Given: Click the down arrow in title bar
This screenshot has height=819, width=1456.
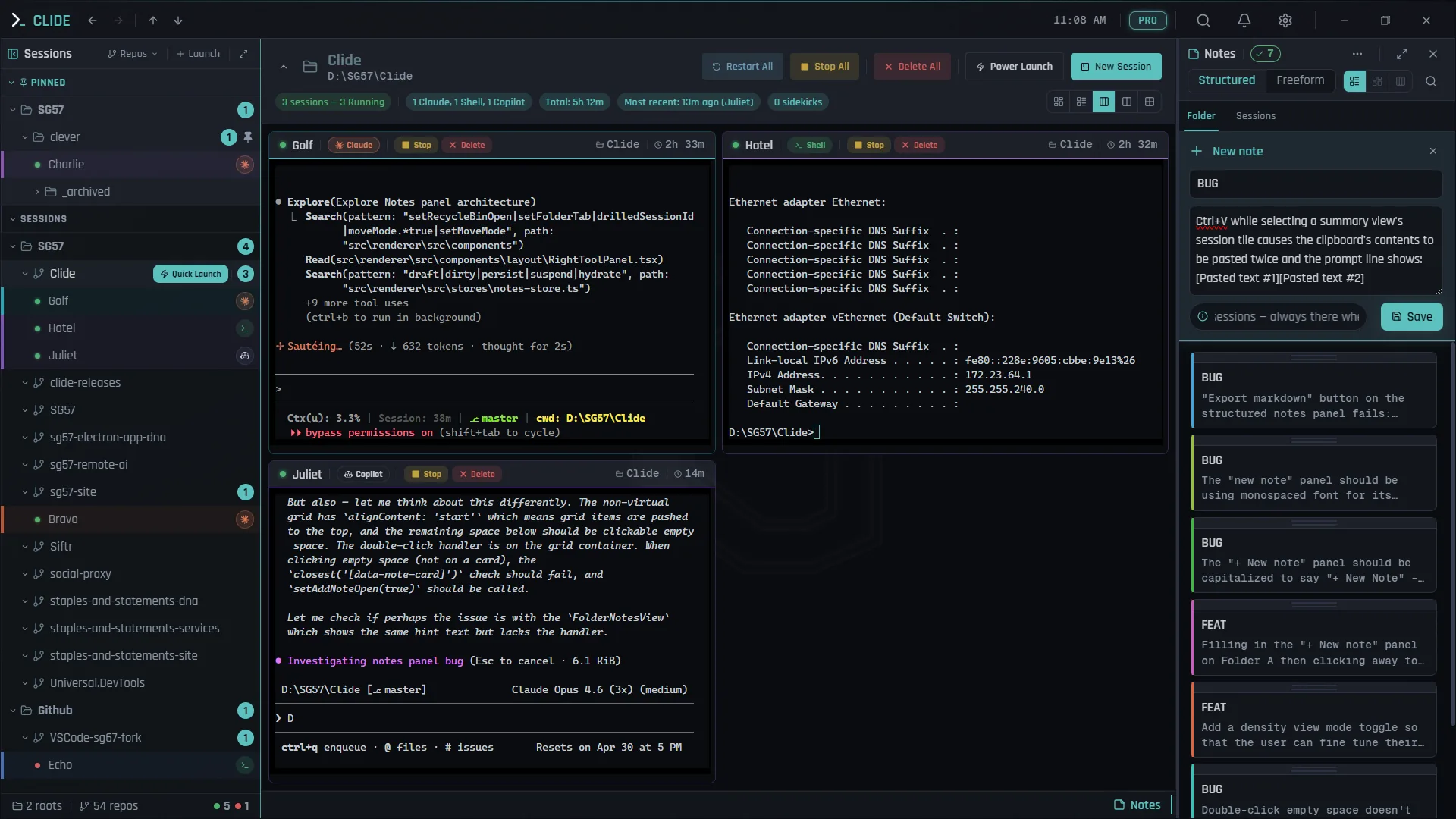Looking at the screenshot, I should pyautogui.click(x=178, y=20).
